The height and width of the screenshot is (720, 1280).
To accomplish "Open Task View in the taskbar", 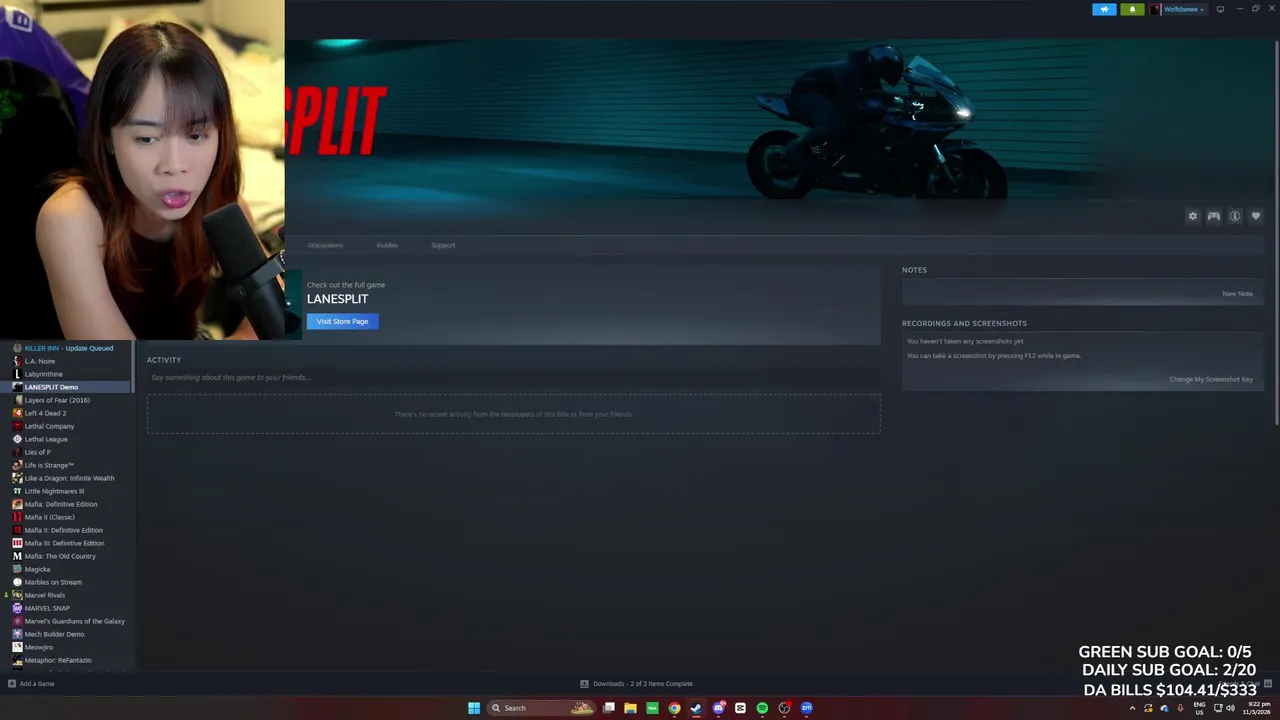I will (x=608, y=708).
